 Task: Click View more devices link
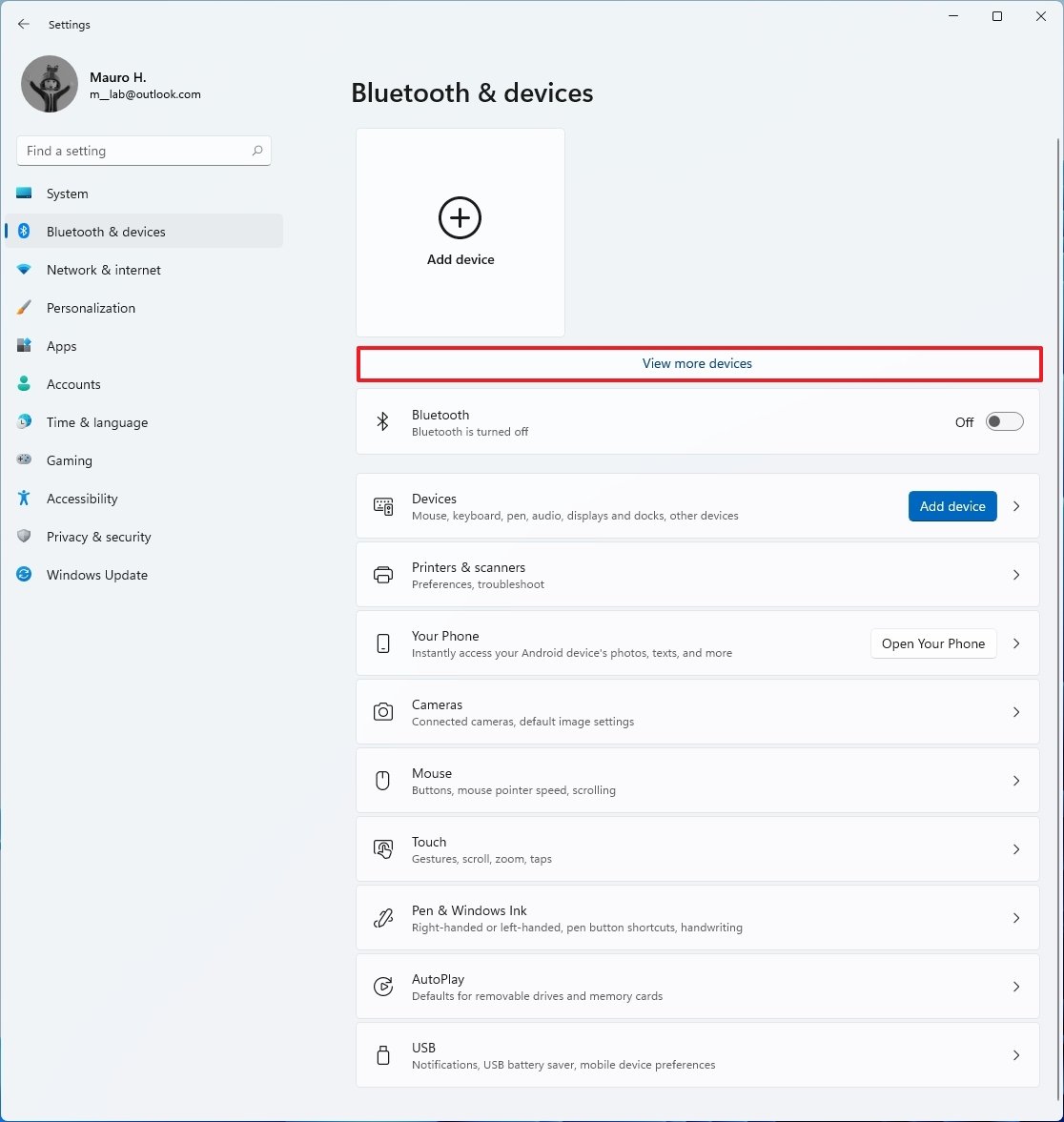697,363
